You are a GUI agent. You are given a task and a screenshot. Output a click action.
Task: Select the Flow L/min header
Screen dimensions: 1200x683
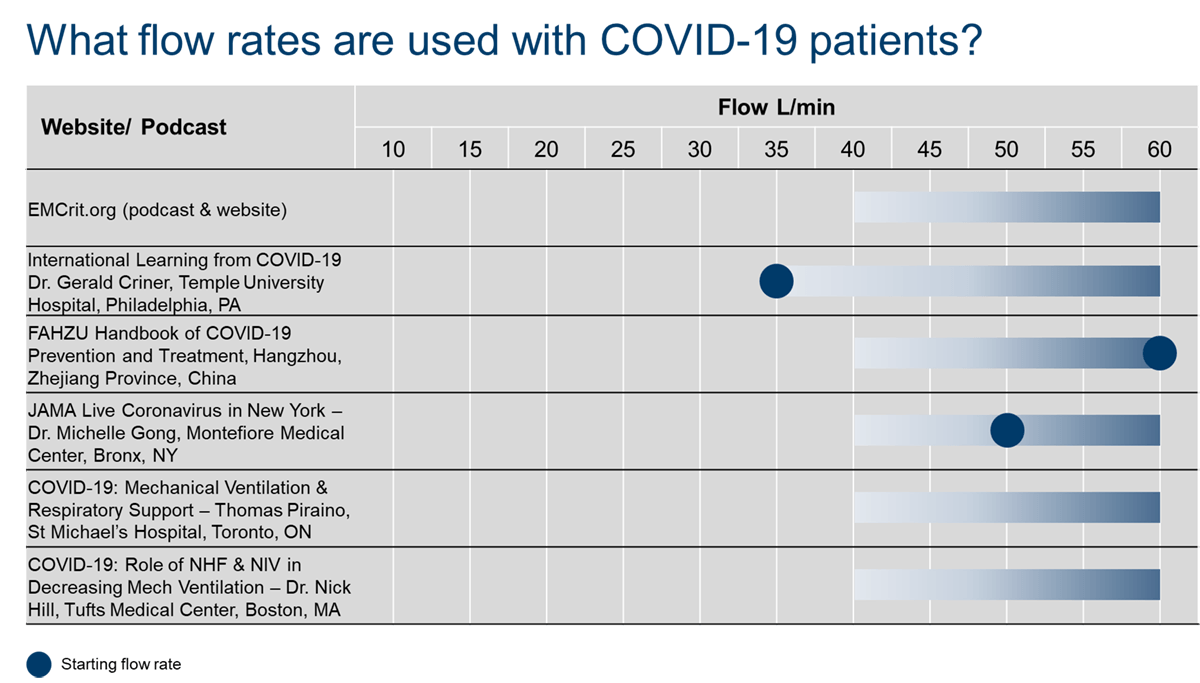776,107
